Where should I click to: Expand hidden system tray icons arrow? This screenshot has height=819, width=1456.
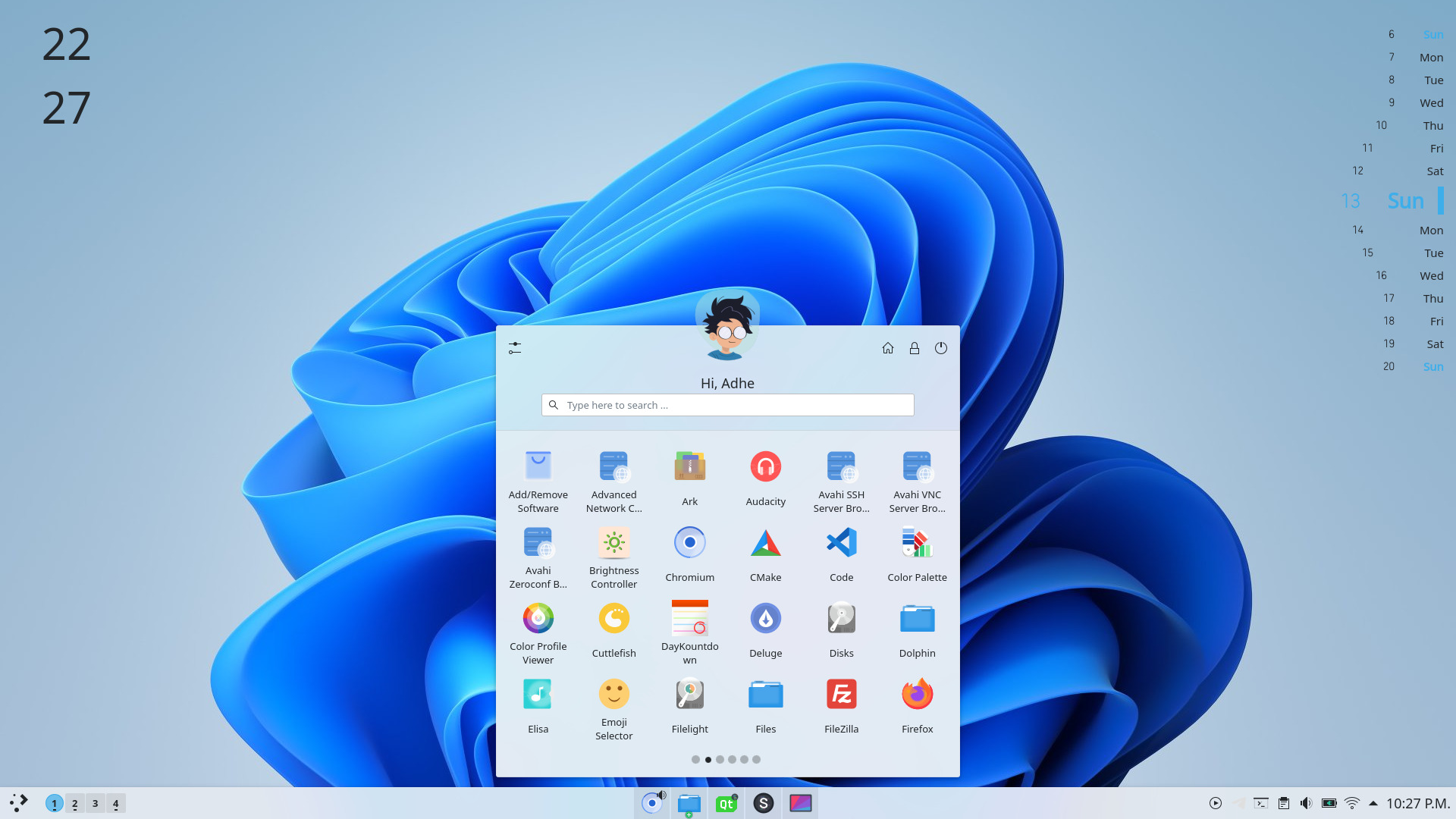[1373, 803]
